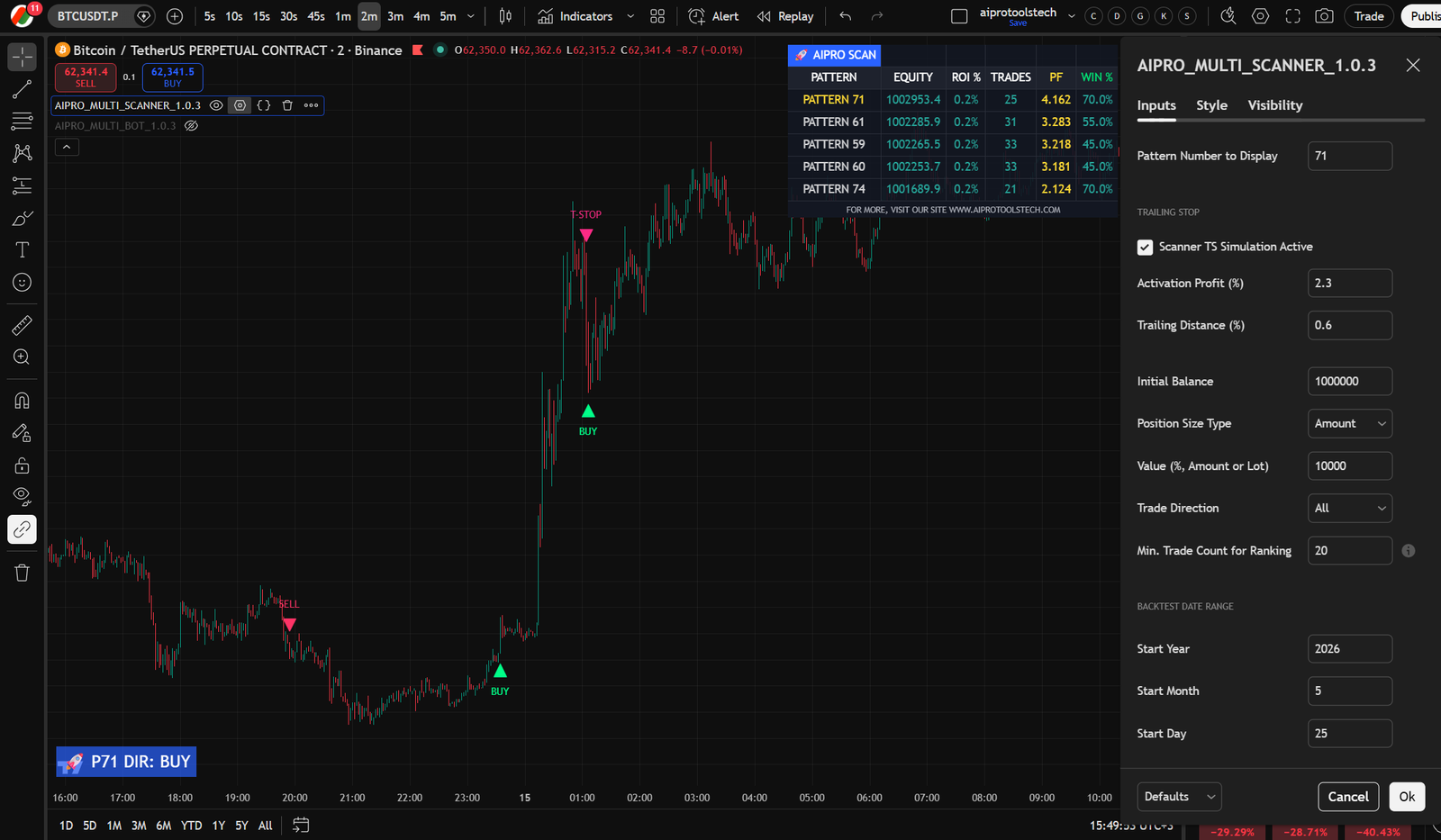Click the Activation Profit (%) field

tap(1349, 283)
